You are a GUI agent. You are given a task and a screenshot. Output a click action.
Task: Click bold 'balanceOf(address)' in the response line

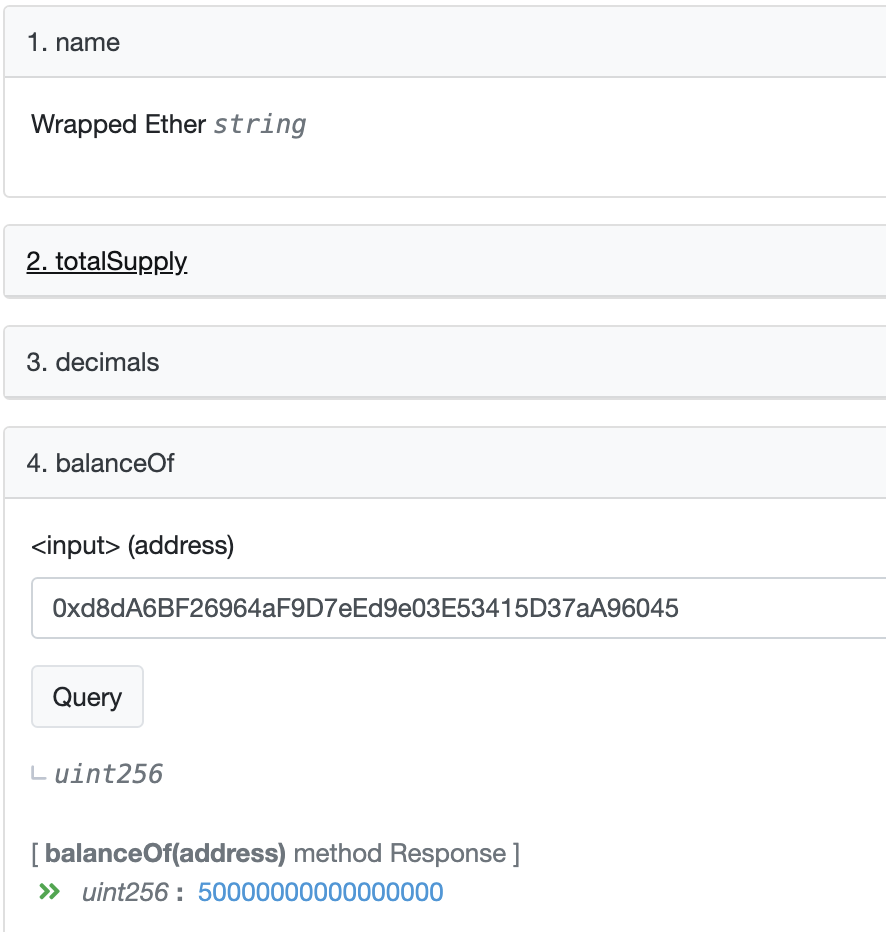click(166, 854)
